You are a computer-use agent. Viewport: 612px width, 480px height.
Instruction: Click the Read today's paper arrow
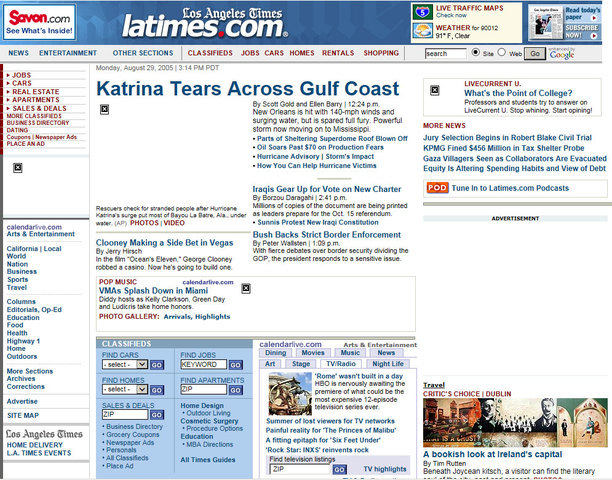pyautogui.click(x=594, y=18)
